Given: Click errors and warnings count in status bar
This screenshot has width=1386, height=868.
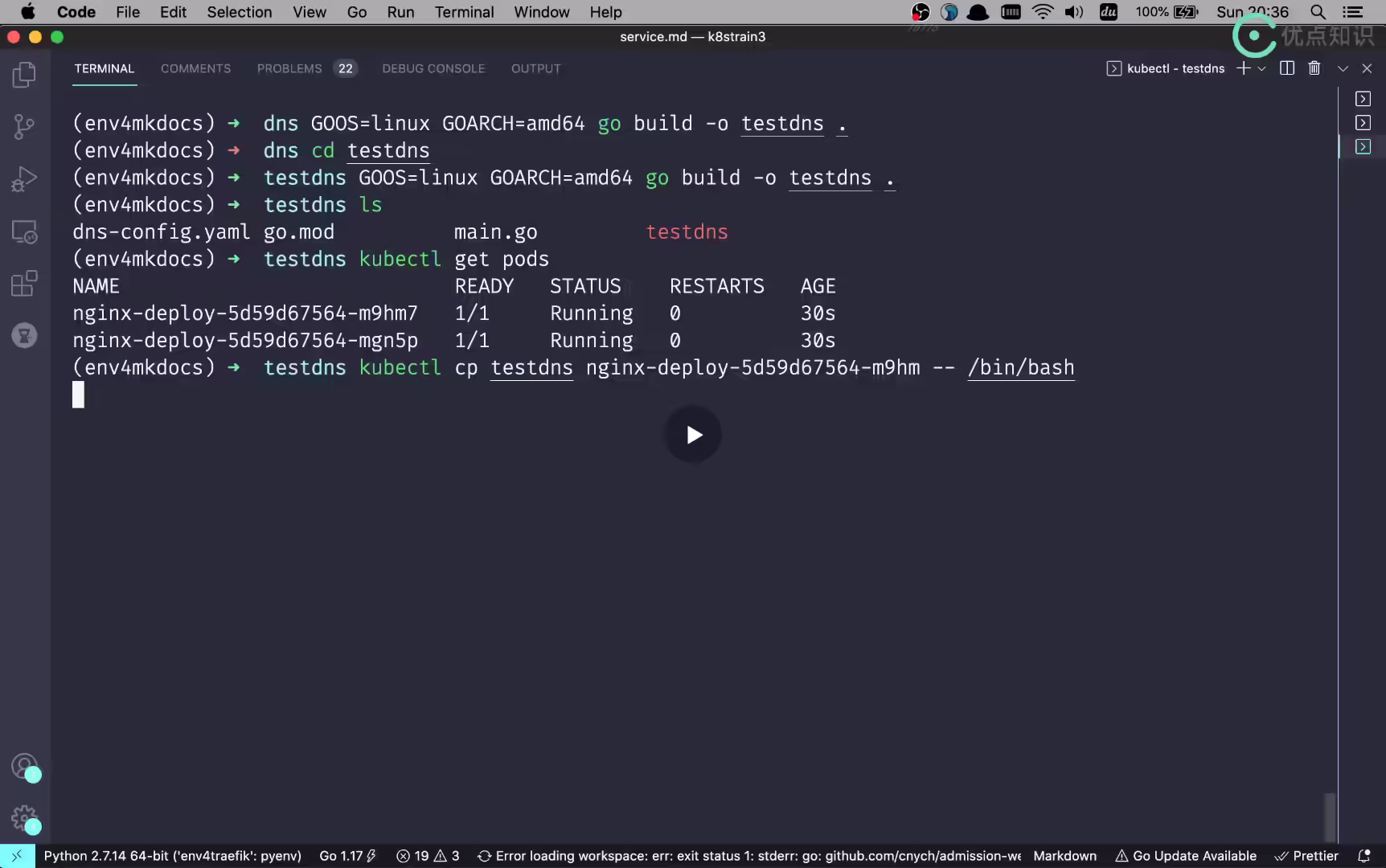Looking at the screenshot, I should click(x=428, y=856).
